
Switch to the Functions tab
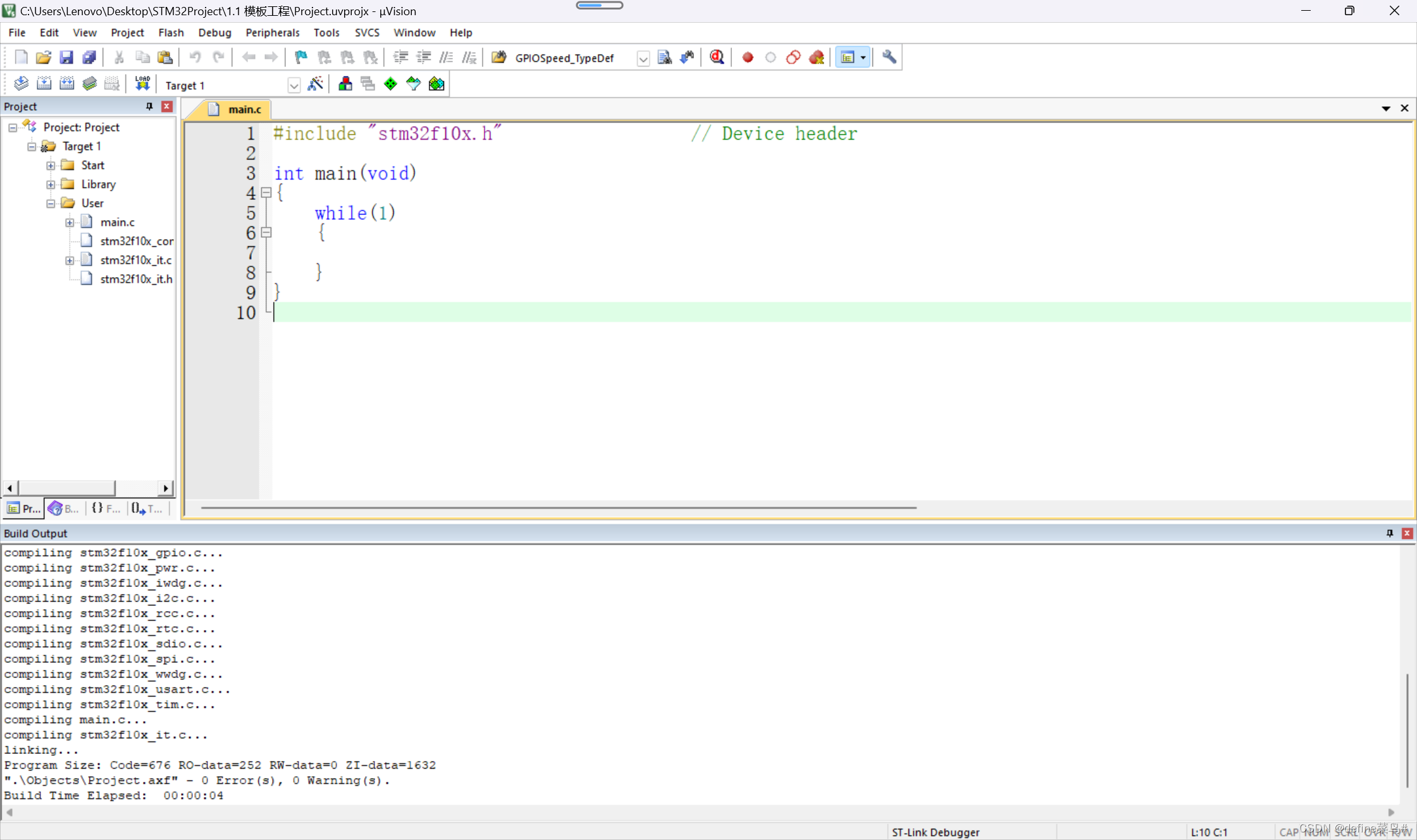point(106,509)
